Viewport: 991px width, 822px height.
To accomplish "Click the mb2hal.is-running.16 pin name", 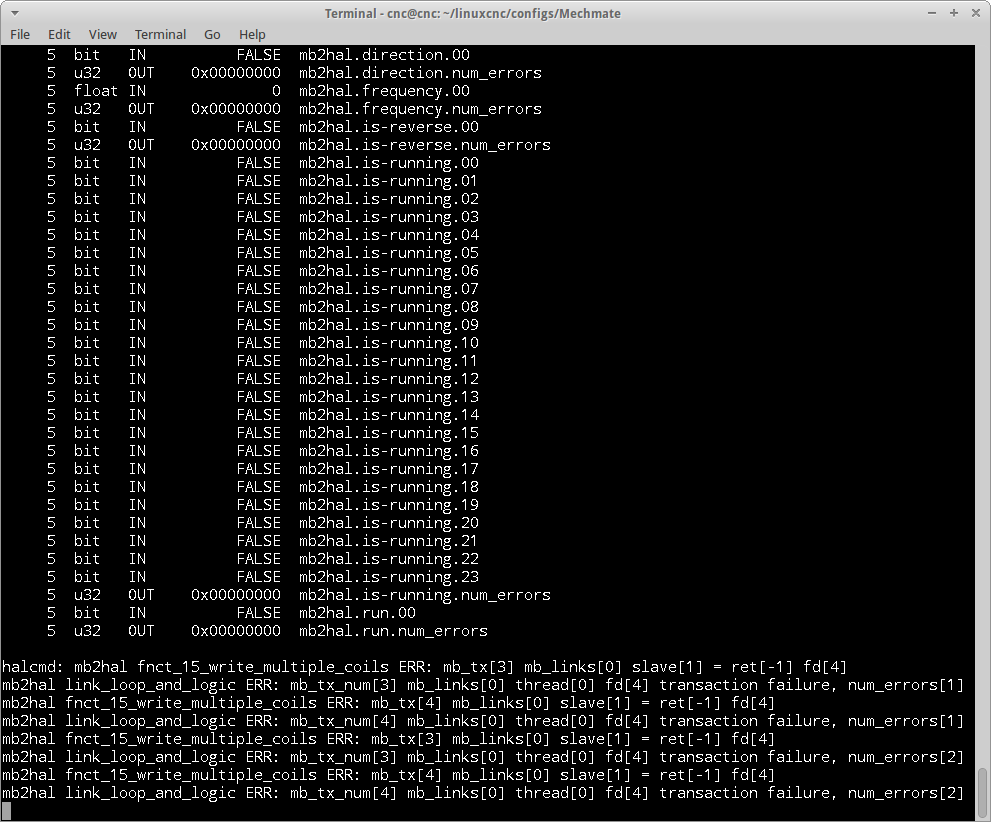I will click(389, 451).
